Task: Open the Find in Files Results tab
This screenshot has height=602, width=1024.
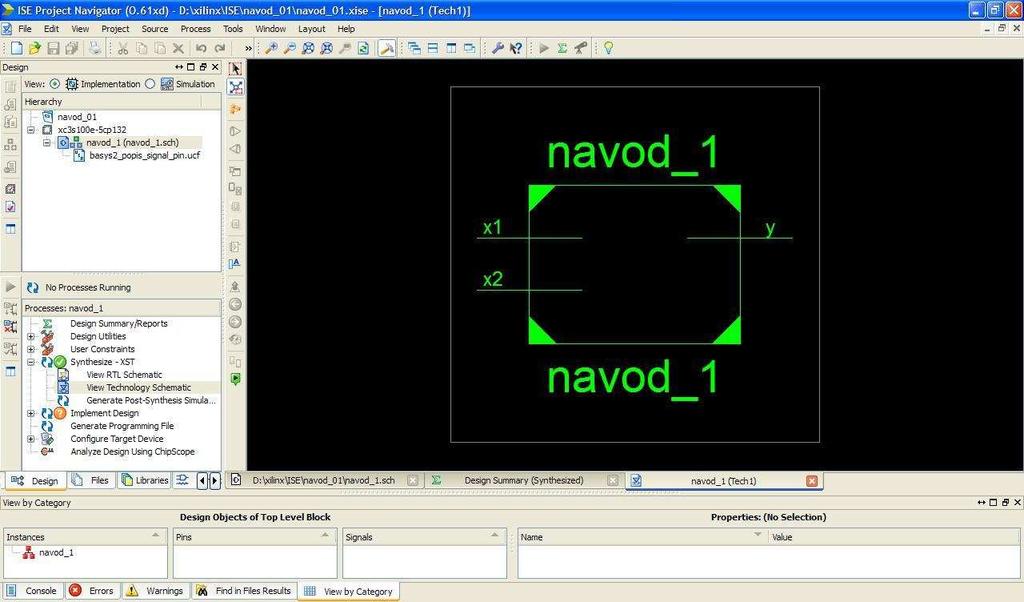Action: [244, 591]
